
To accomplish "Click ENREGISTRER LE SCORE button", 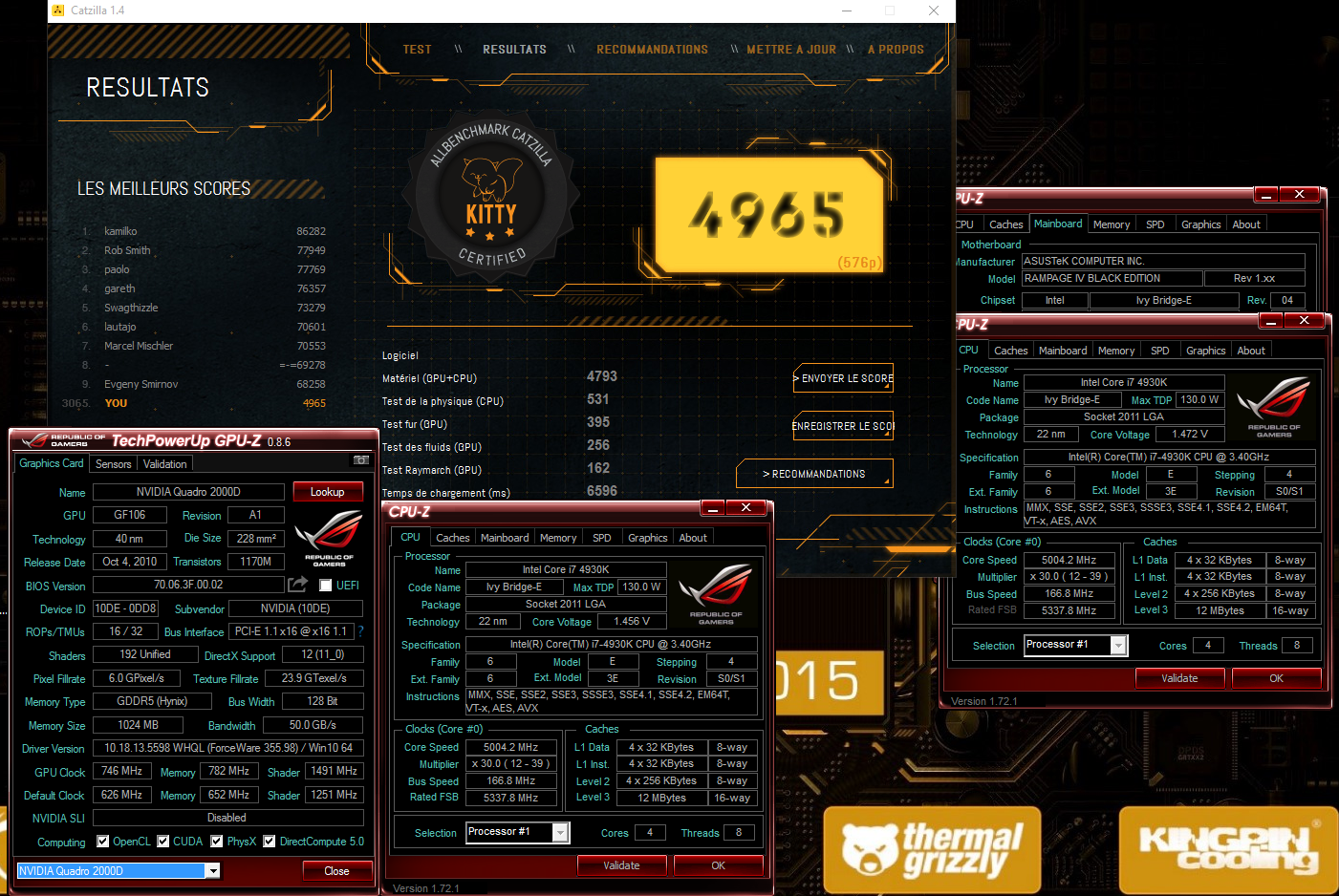I will [843, 426].
